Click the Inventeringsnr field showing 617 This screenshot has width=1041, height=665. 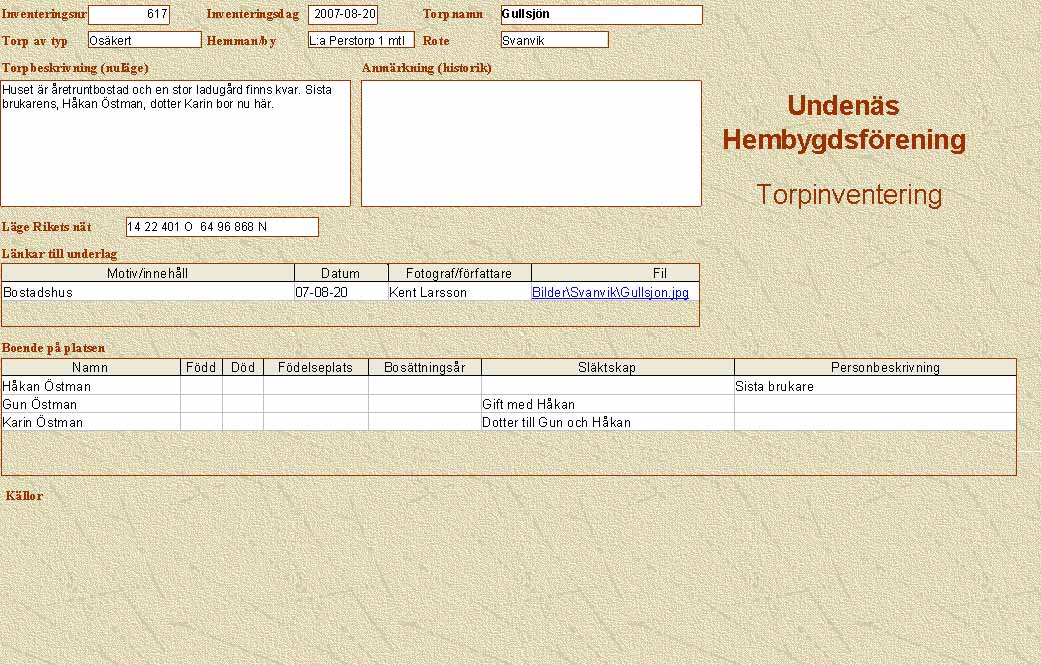pyautogui.click(x=129, y=15)
